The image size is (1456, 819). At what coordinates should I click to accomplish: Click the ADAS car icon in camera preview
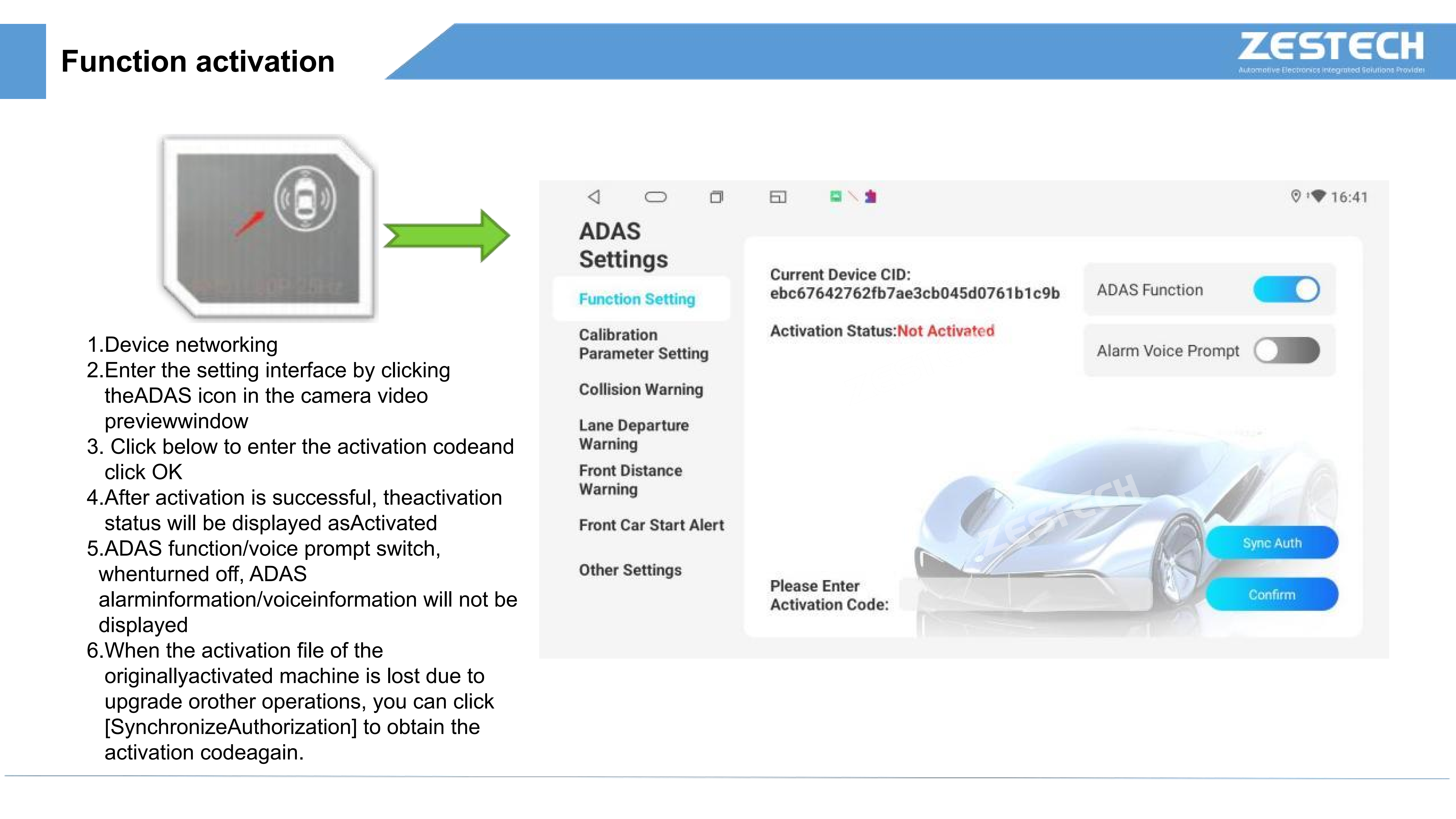click(x=305, y=199)
